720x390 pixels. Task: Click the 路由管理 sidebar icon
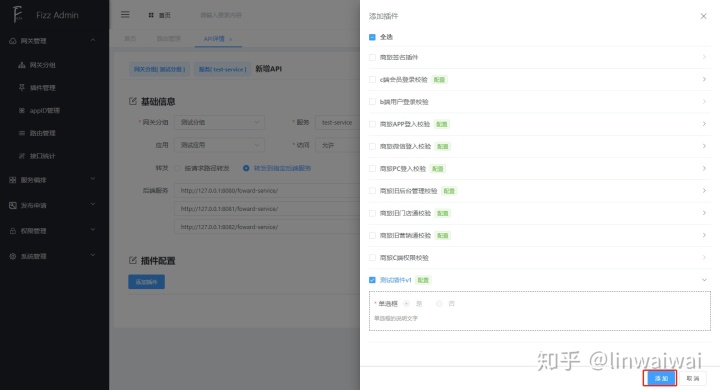point(22,133)
